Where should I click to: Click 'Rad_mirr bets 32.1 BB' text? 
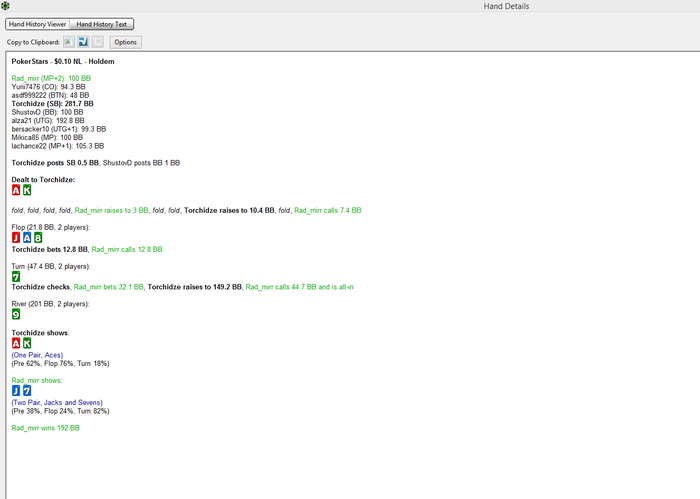[108, 287]
